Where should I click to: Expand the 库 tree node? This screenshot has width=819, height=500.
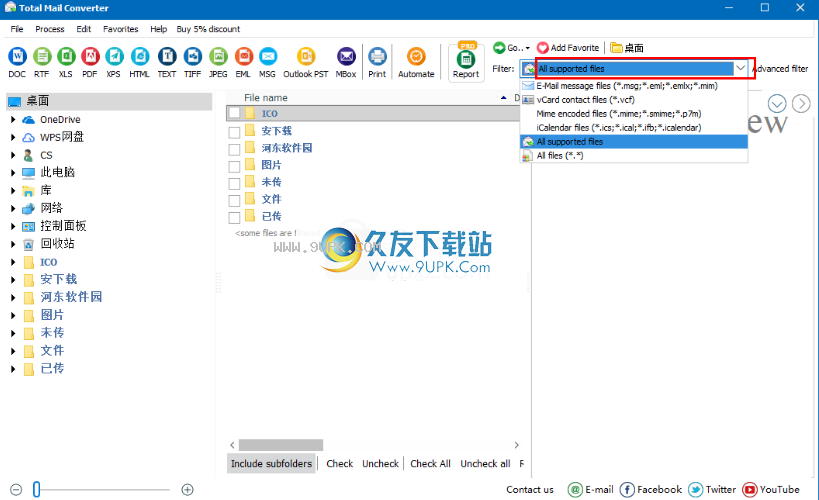13,191
